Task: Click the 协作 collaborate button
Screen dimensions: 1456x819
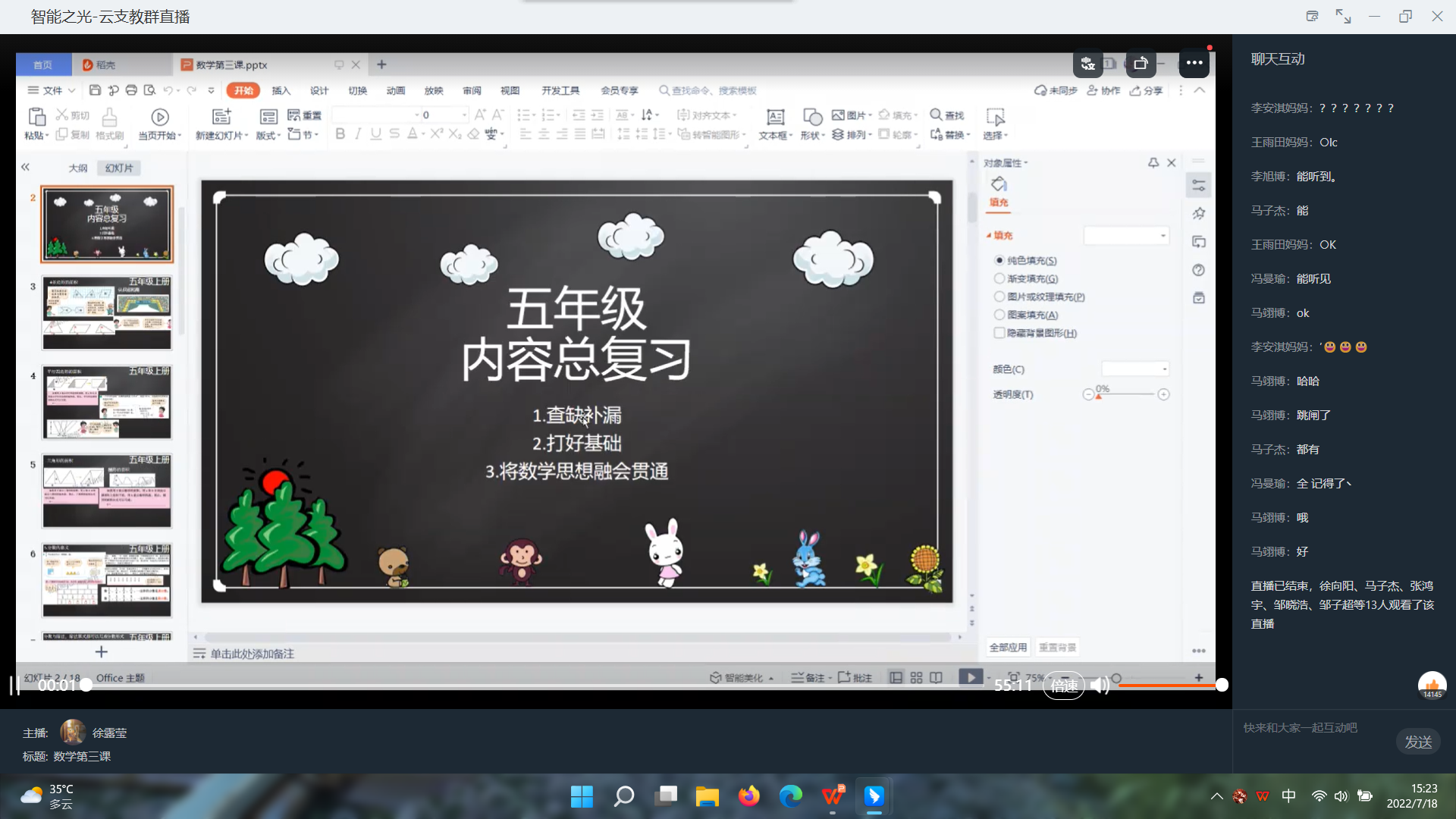Action: click(x=1103, y=90)
